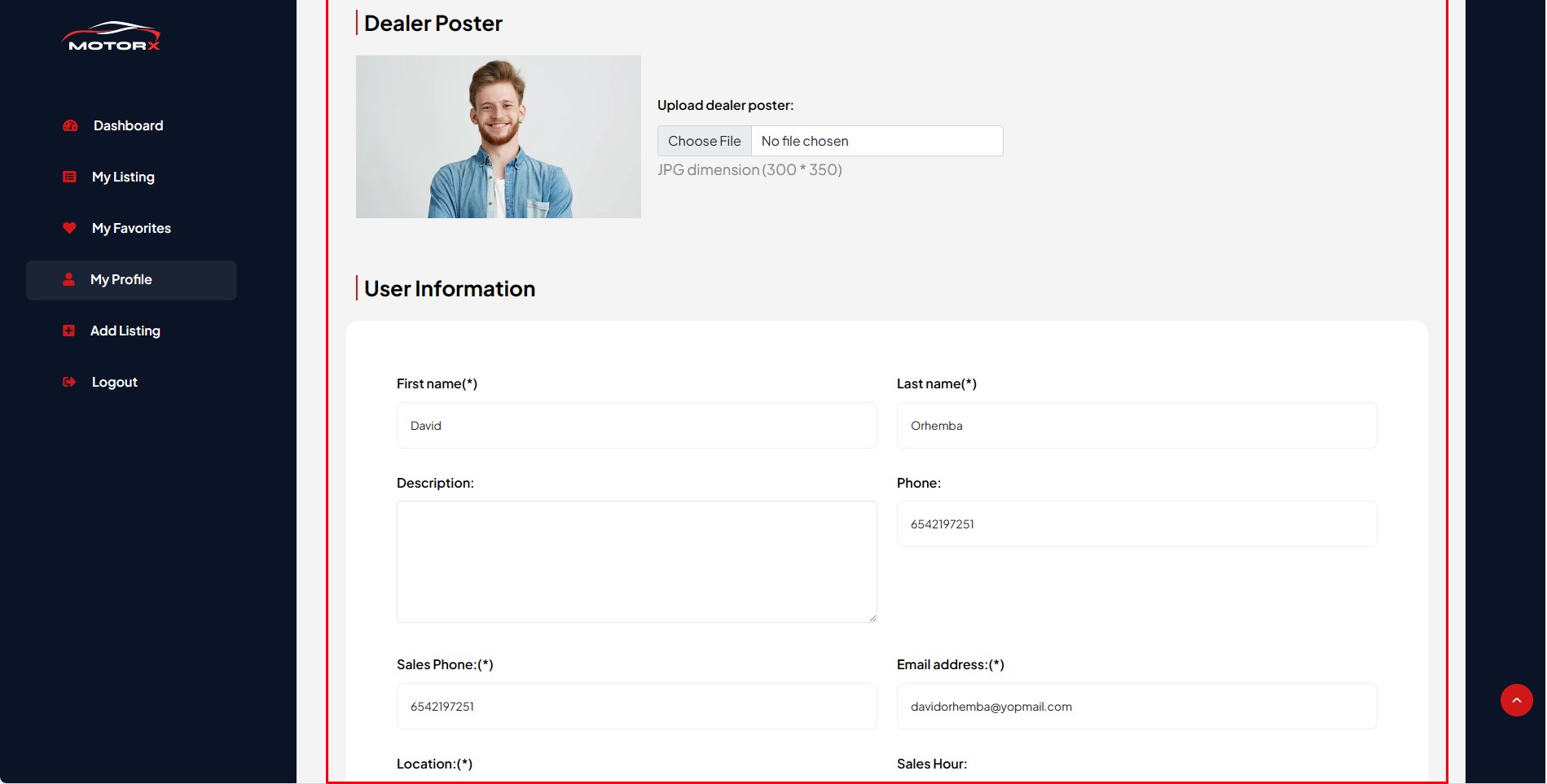Focus the First name field
Viewport: 1547px width, 784px height.
pos(637,425)
